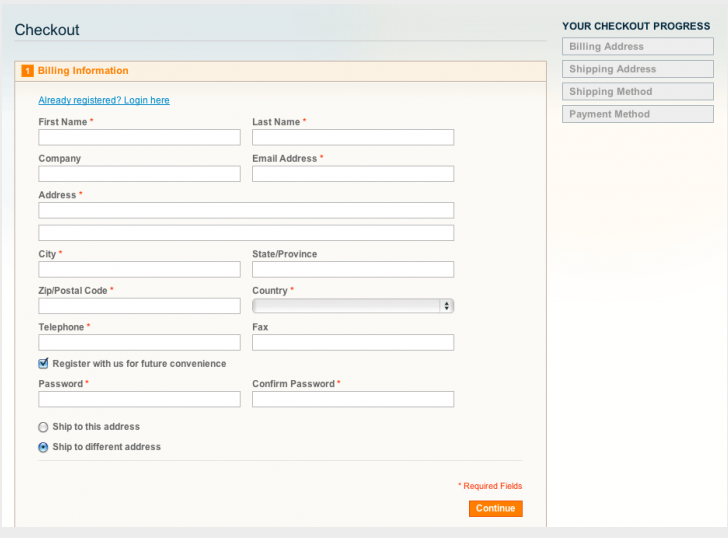Open the Country dropdown
The width and height of the screenshot is (728, 538).
[x=353, y=306]
